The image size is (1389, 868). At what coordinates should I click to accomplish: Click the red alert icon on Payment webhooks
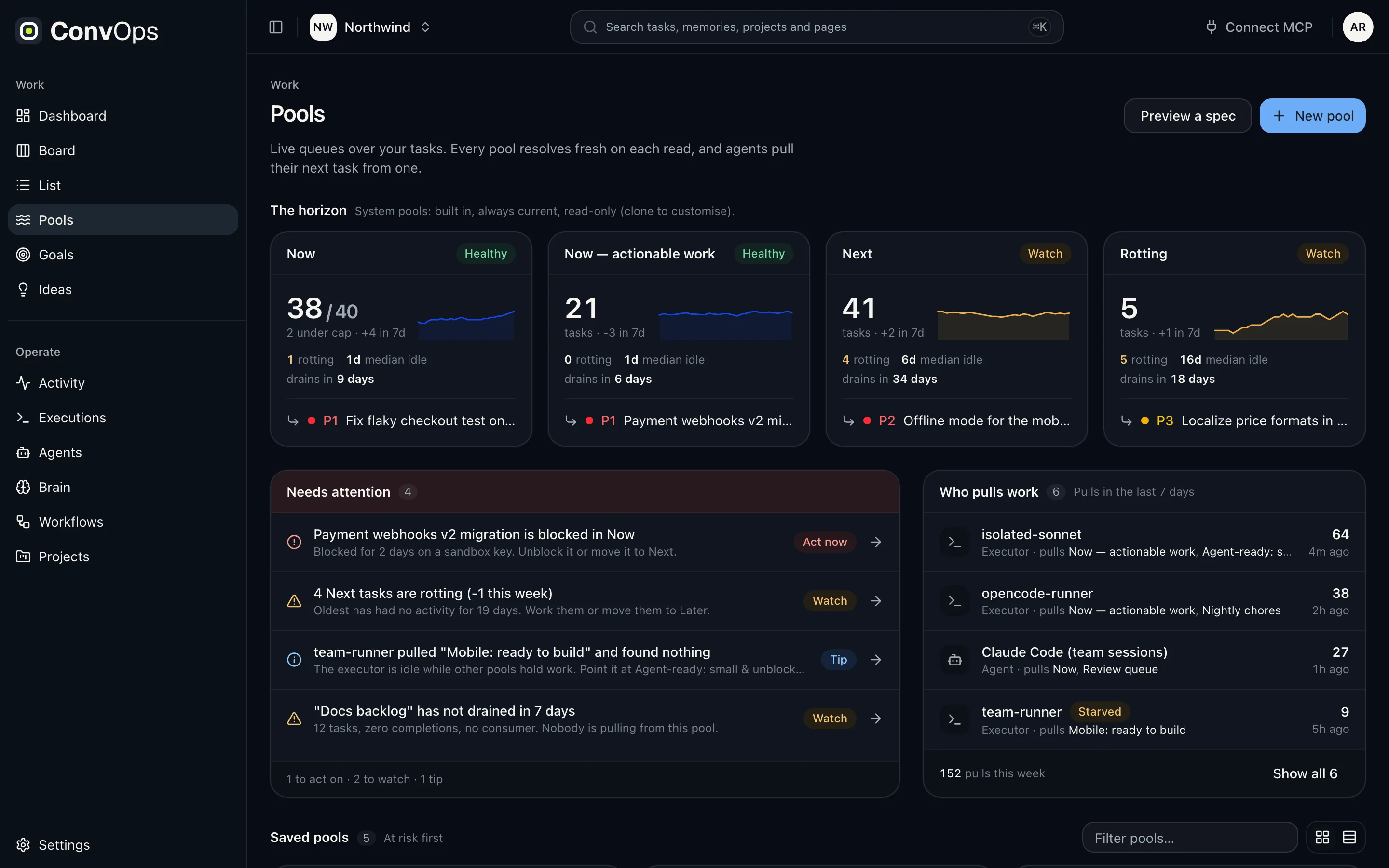click(x=294, y=542)
